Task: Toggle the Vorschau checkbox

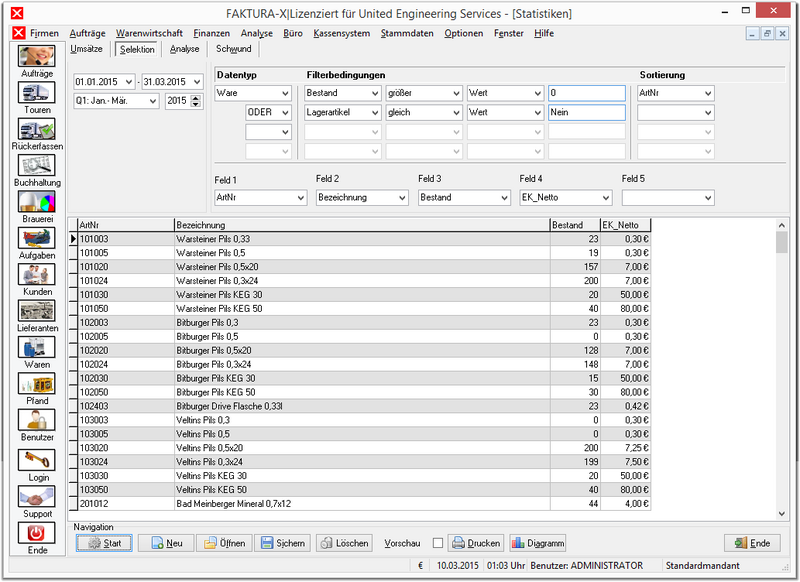Action: [x=438, y=543]
